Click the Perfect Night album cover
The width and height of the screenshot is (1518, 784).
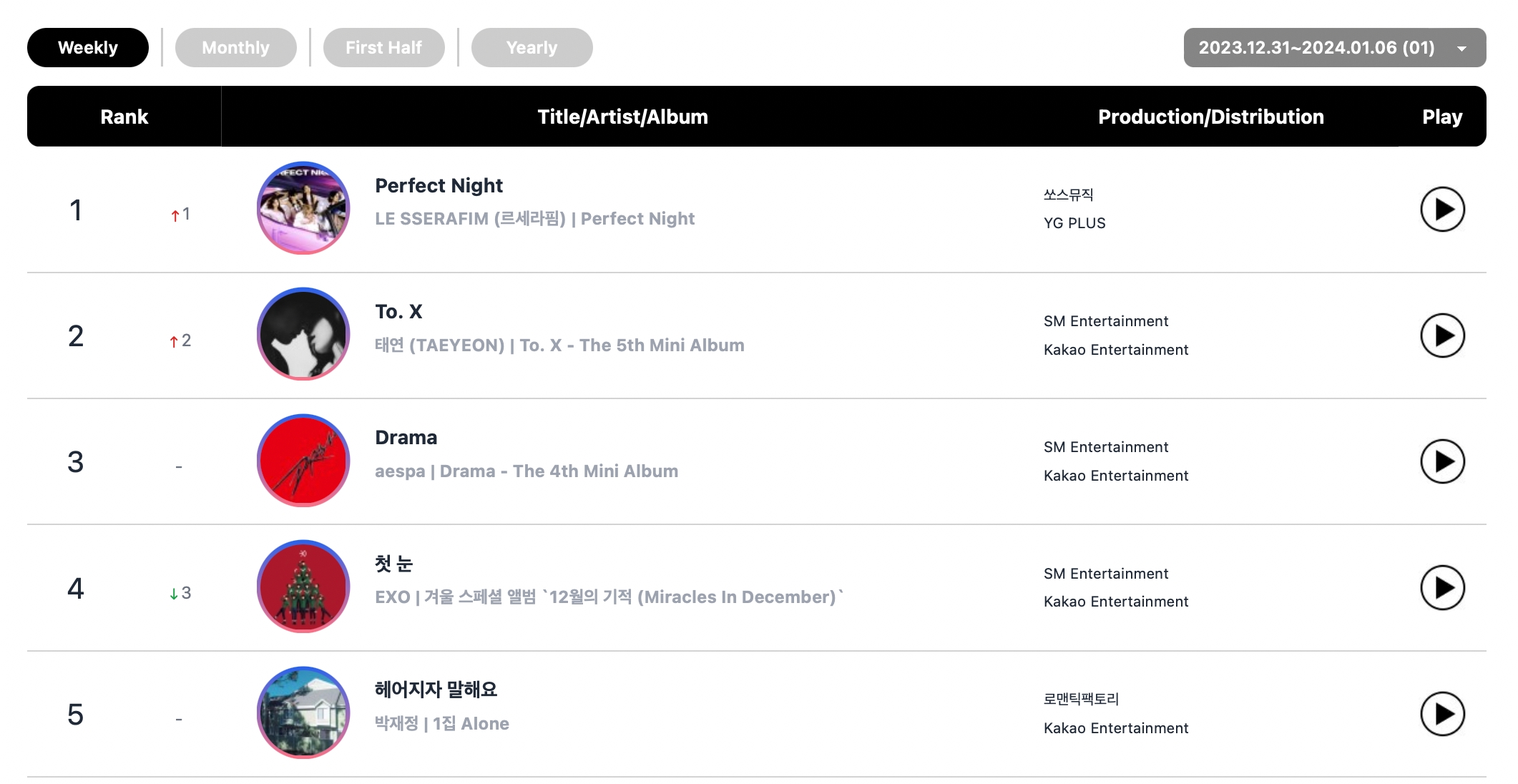click(303, 208)
